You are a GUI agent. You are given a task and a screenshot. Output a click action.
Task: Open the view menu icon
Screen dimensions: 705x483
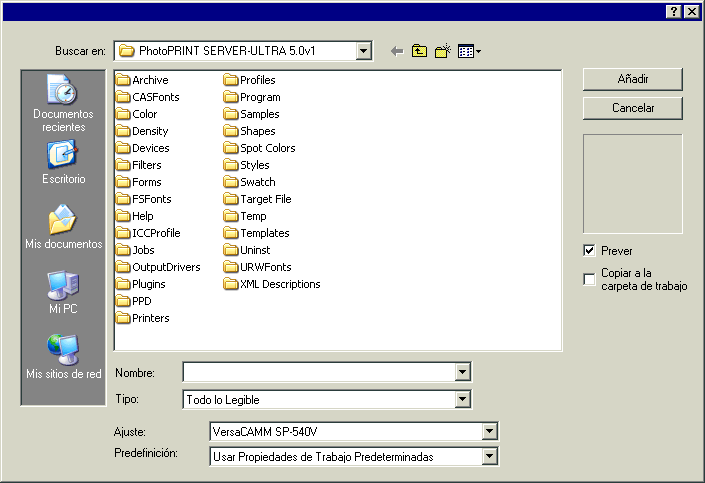pos(469,51)
